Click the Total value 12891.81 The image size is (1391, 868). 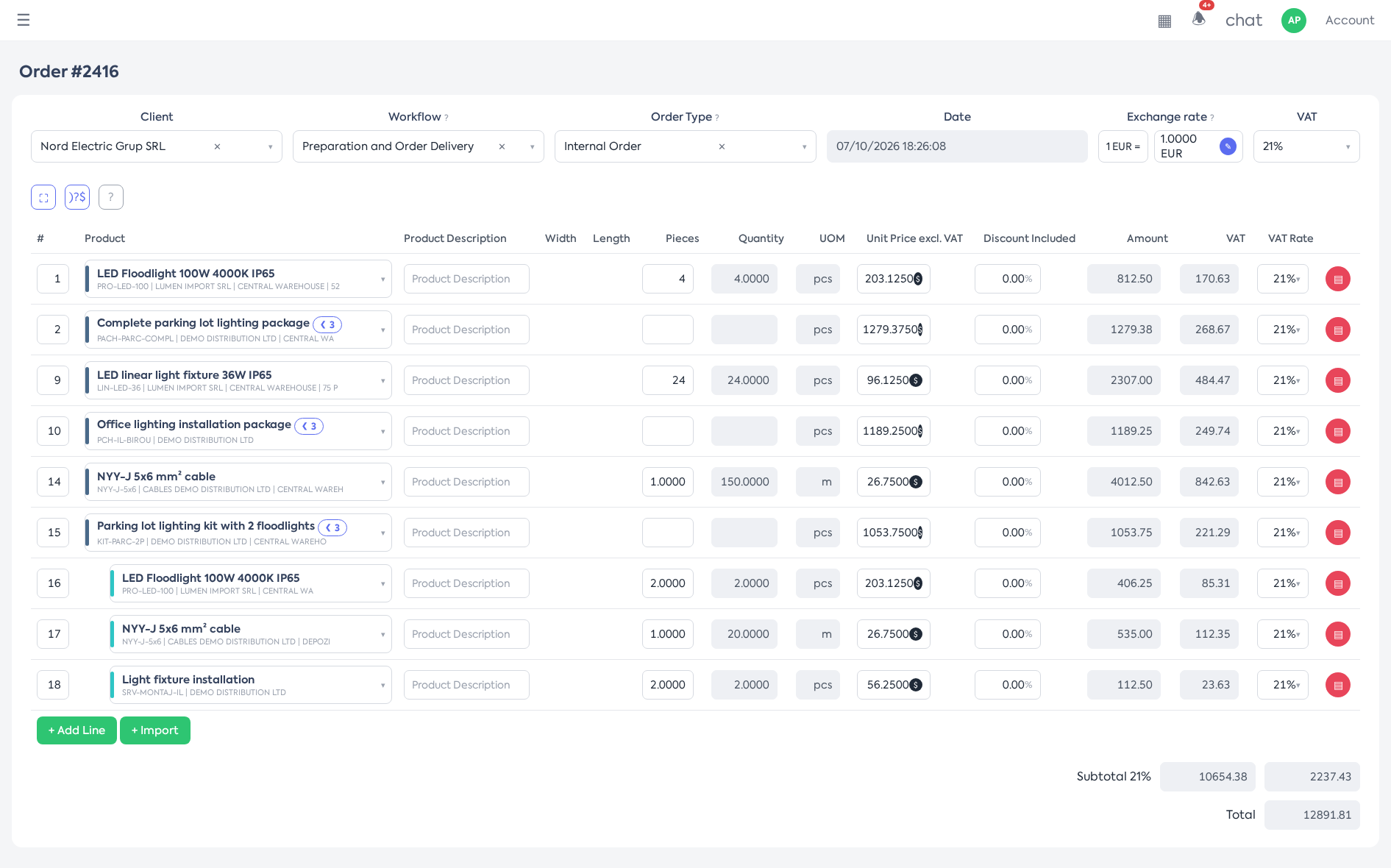tap(1312, 815)
